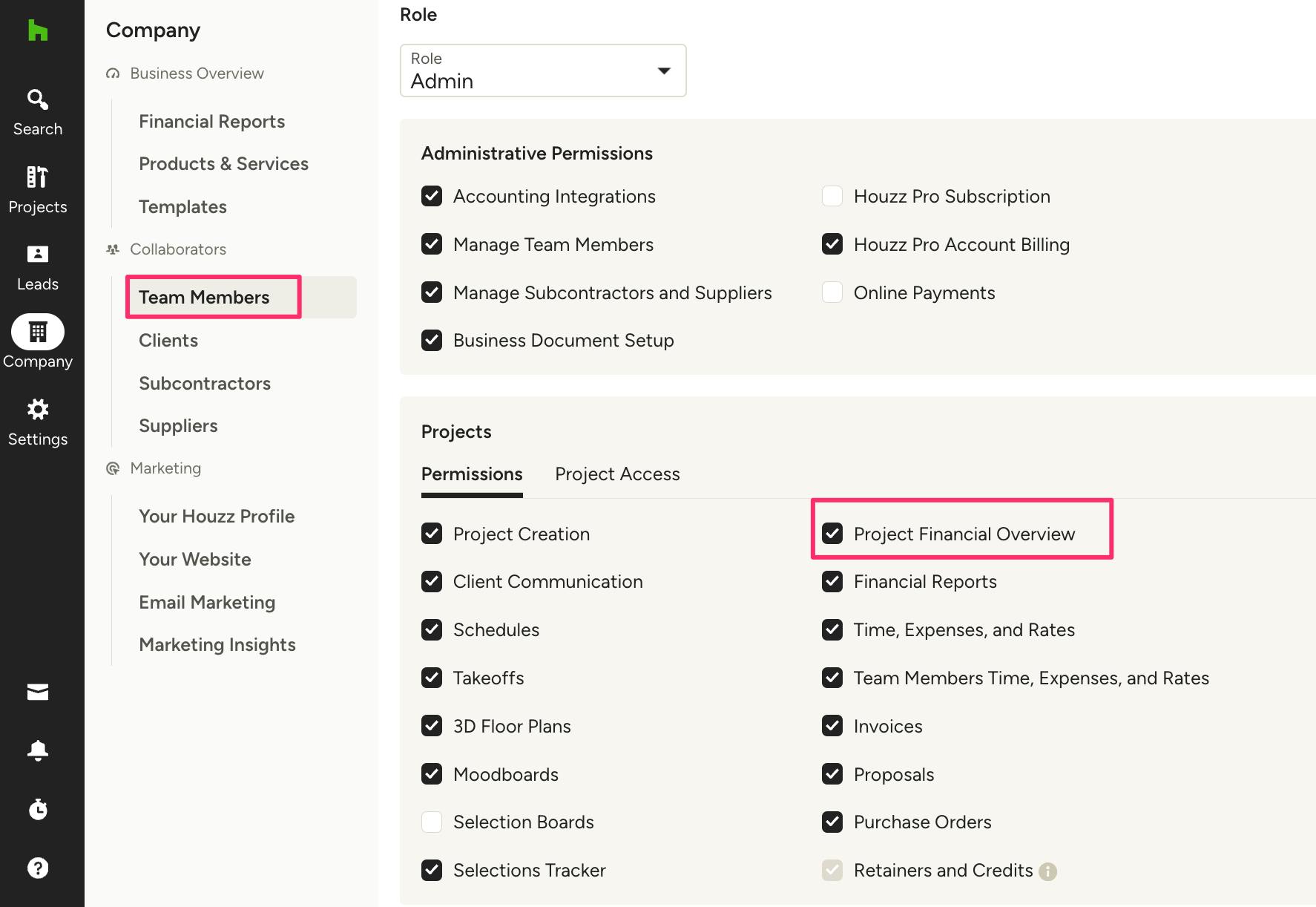The height and width of the screenshot is (907, 1316).
Task: Toggle Time, Expenses, and Rates checkbox
Action: [x=832, y=629]
